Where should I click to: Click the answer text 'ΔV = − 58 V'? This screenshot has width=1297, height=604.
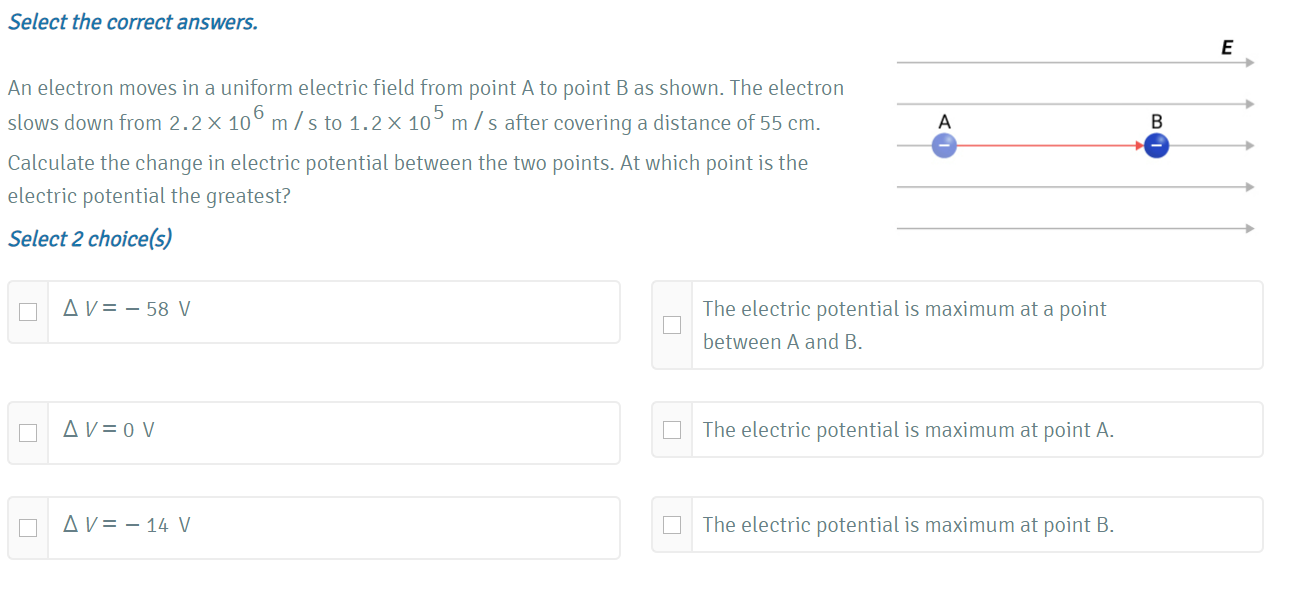click(127, 309)
